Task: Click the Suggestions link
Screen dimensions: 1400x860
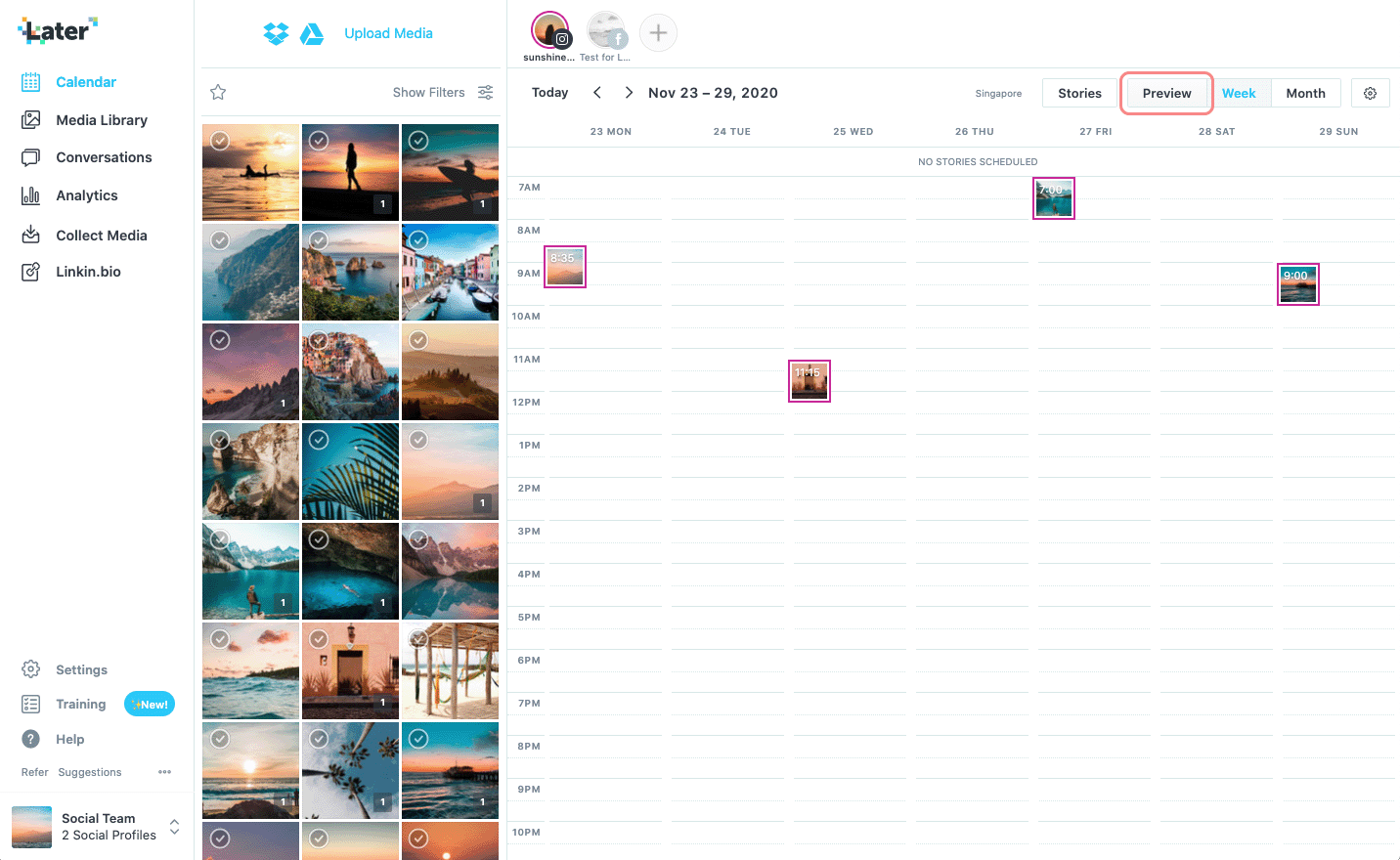Action: pos(90,772)
